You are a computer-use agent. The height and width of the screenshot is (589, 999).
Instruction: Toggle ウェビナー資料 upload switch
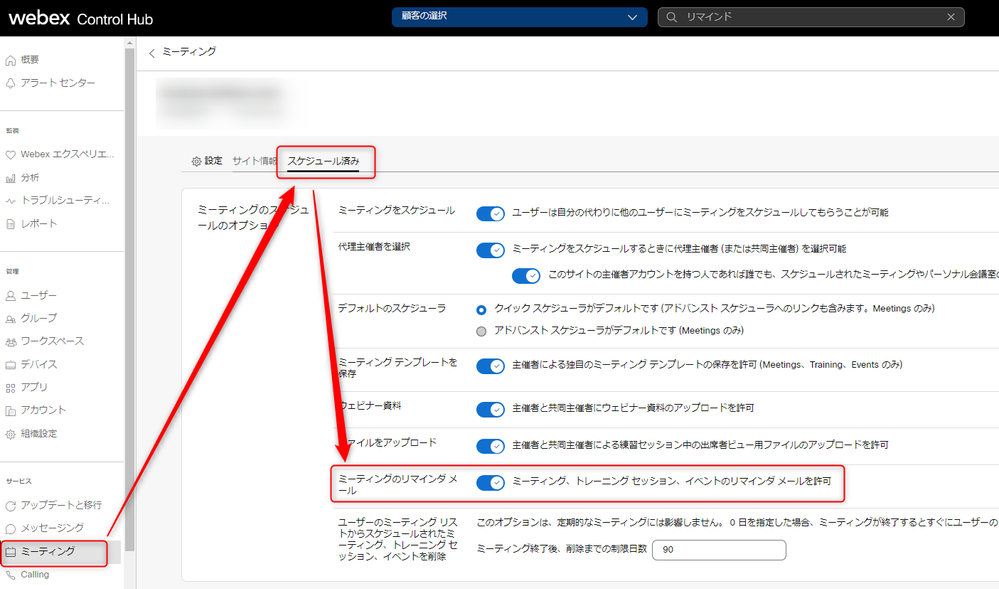coord(491,409)
